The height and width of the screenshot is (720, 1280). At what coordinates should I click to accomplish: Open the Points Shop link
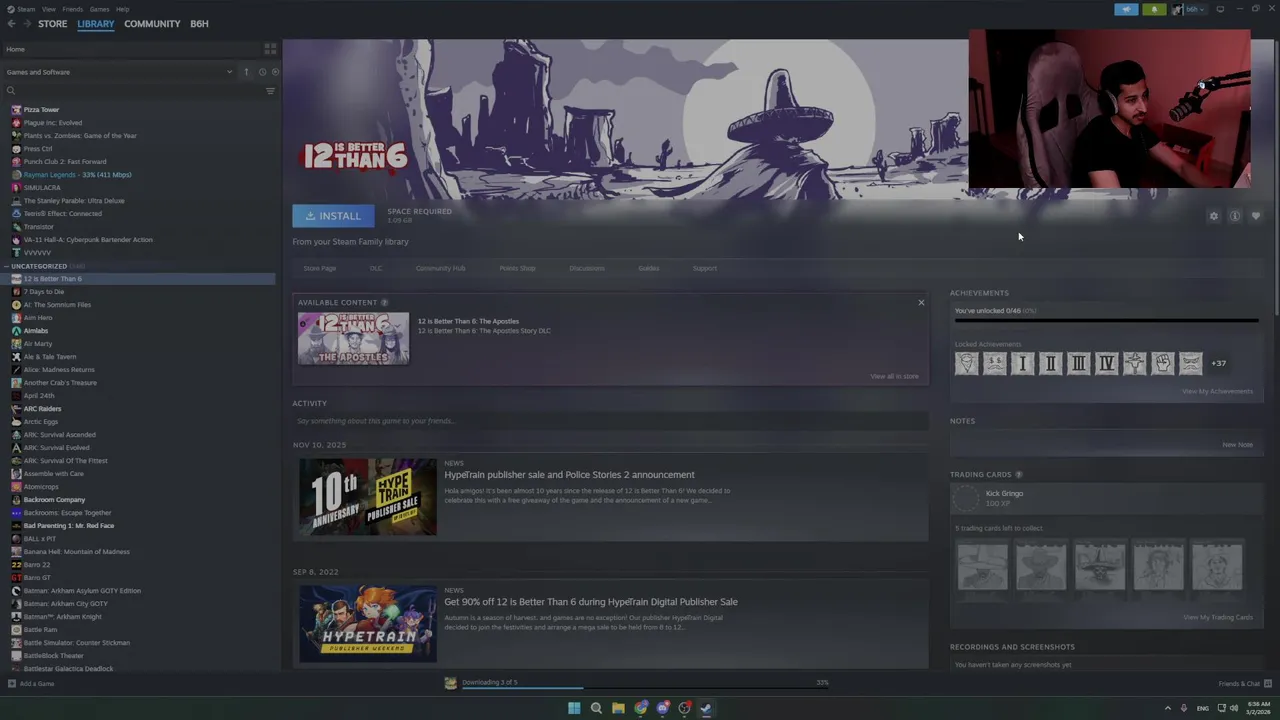[517, 268]
